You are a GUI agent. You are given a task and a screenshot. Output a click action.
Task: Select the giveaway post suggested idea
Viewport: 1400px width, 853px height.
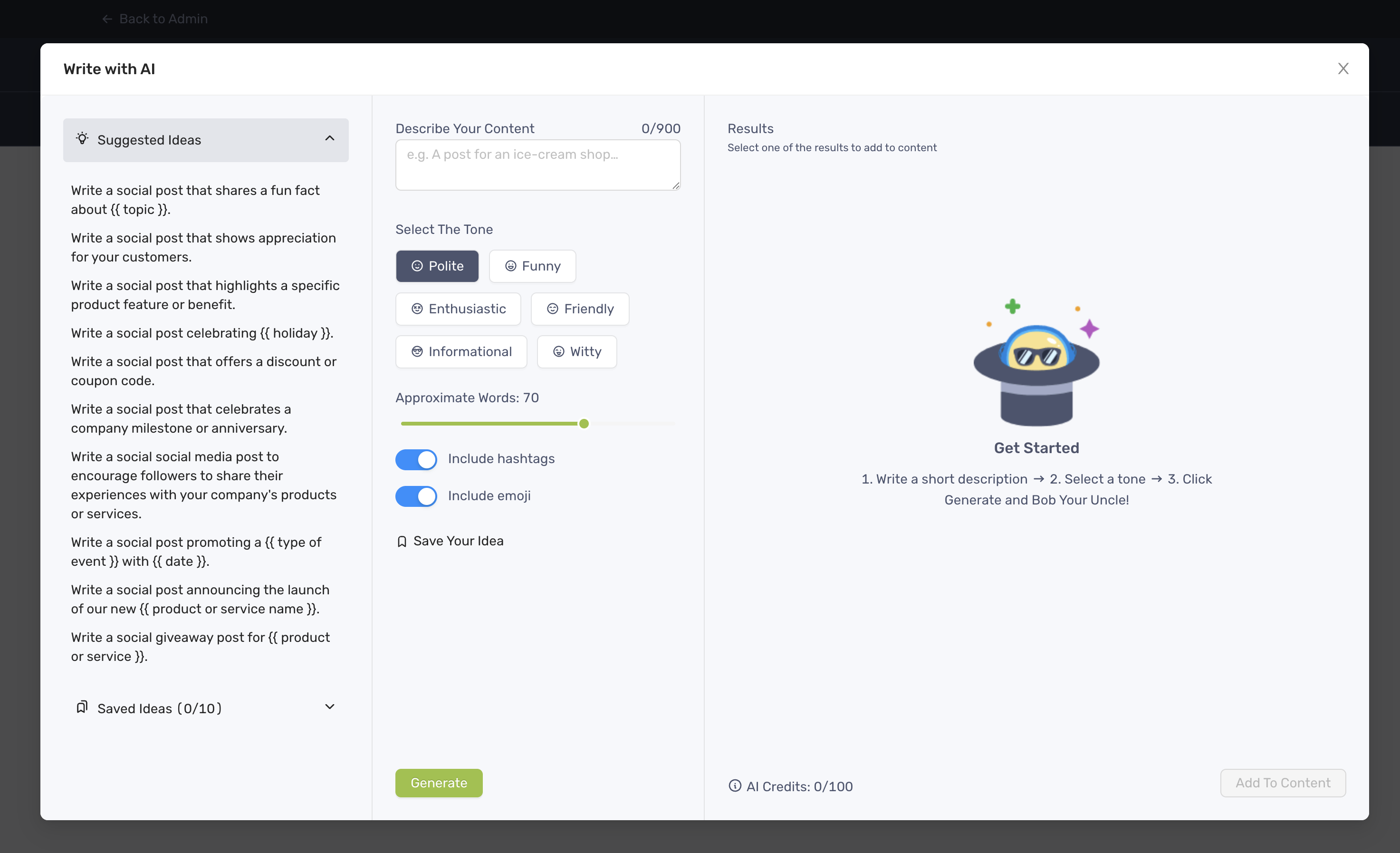(200, 647)
